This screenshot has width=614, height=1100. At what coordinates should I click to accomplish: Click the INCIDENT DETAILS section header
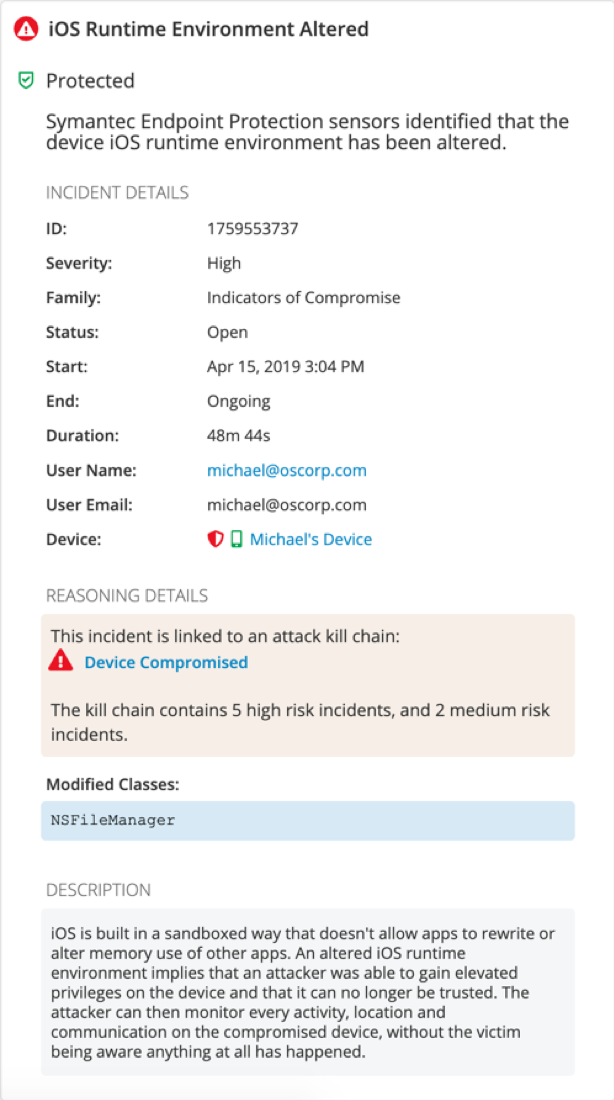pyautogui.click(x=117, y=192)
